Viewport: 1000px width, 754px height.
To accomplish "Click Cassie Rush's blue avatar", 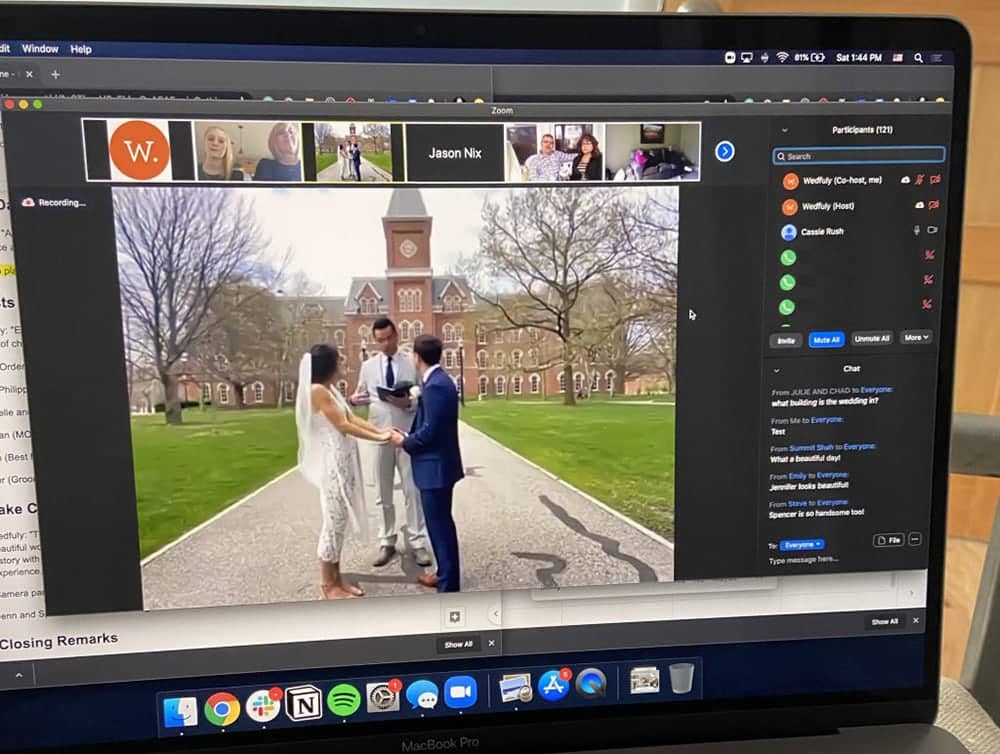I will pos(789,232).
